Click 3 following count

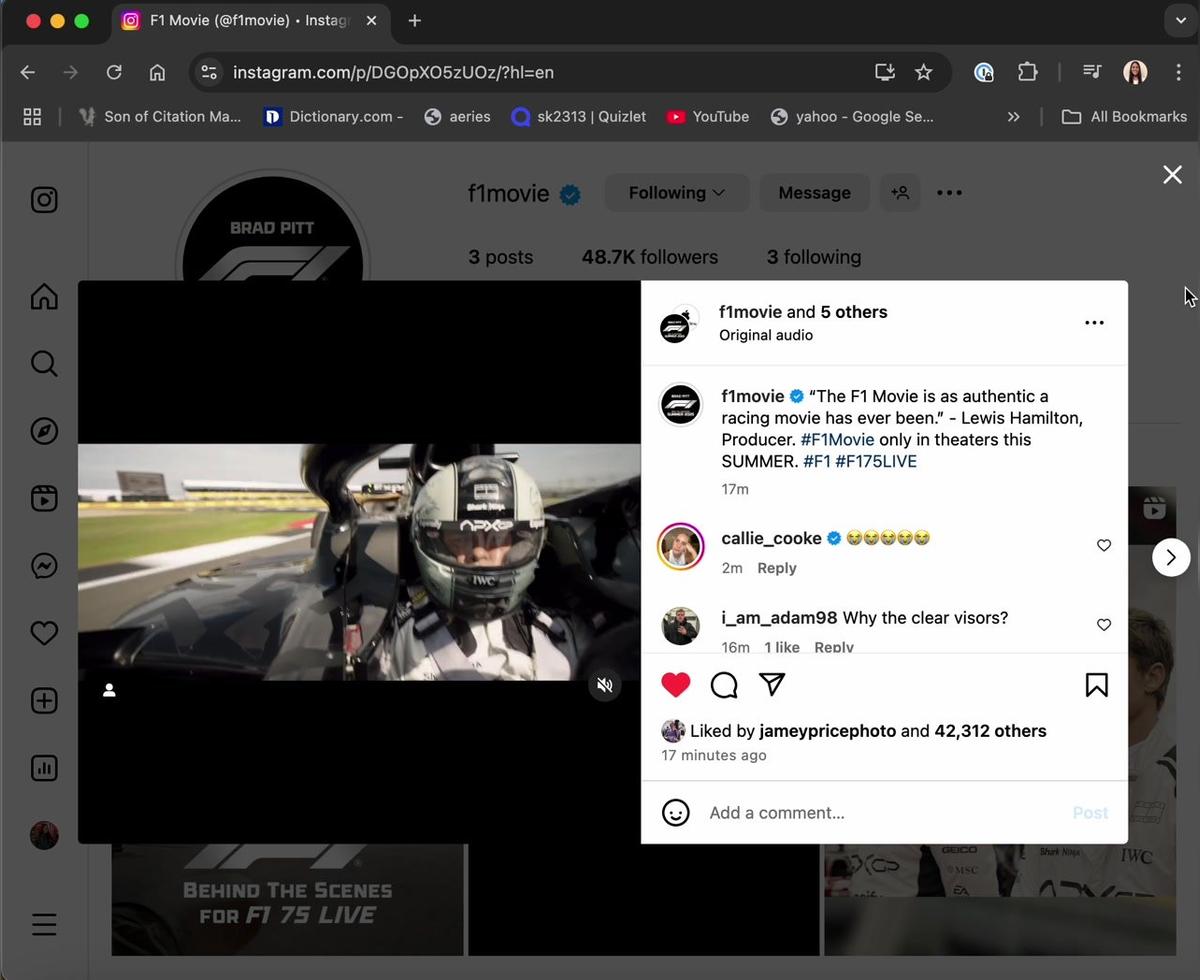[814, 257]
